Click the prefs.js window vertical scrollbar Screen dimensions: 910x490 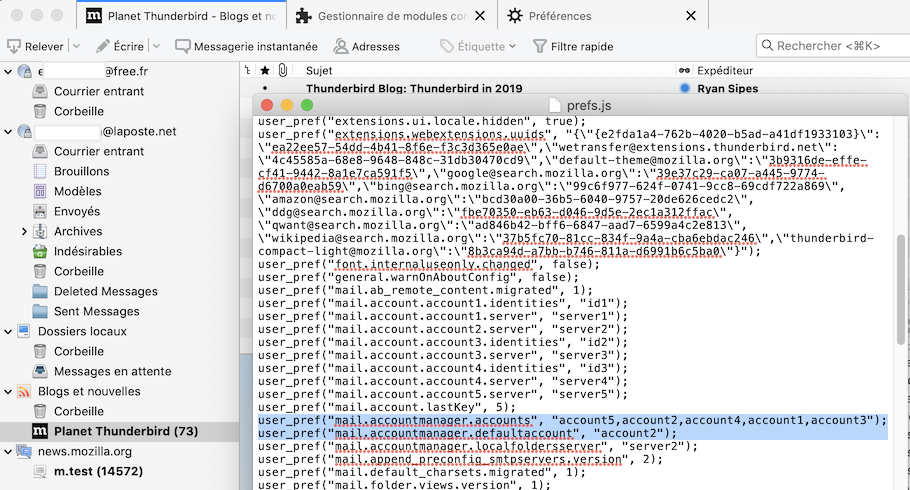tap(901, 290)
